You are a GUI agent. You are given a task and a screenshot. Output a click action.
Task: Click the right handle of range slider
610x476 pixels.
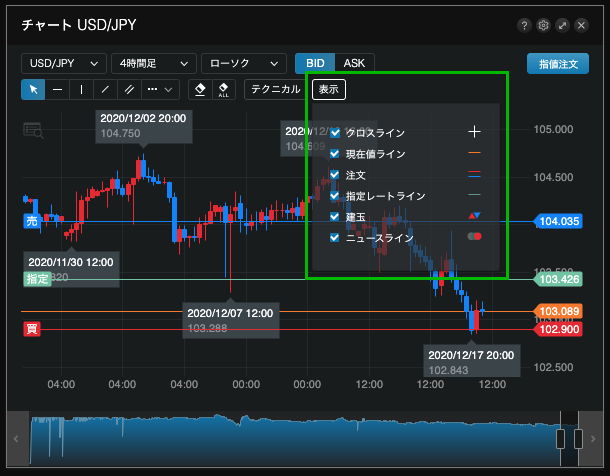578,439
